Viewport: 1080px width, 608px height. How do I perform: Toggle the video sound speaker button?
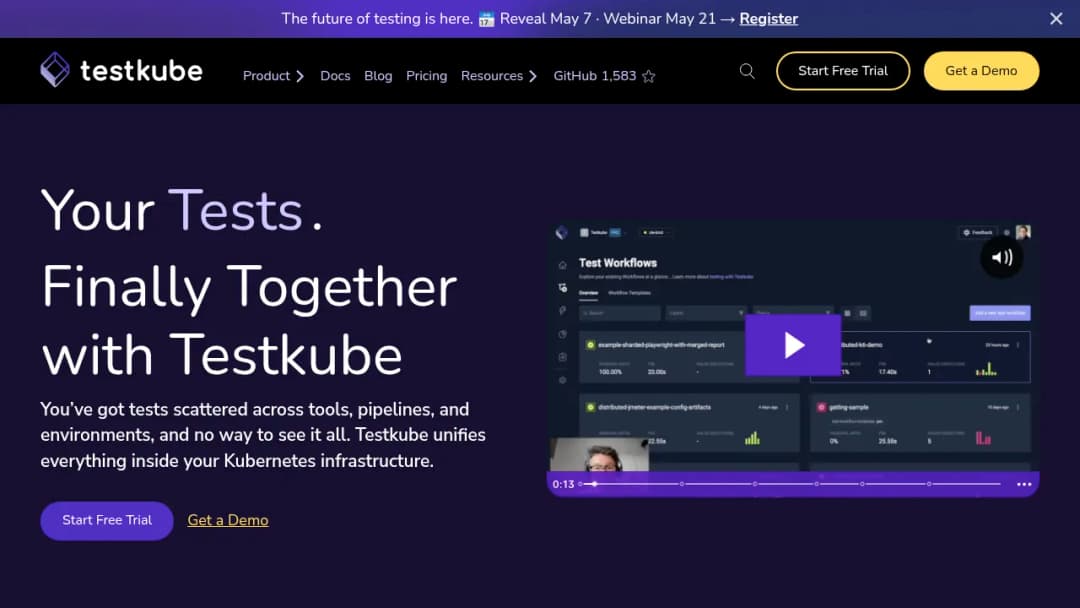[x=1001, y=258]
